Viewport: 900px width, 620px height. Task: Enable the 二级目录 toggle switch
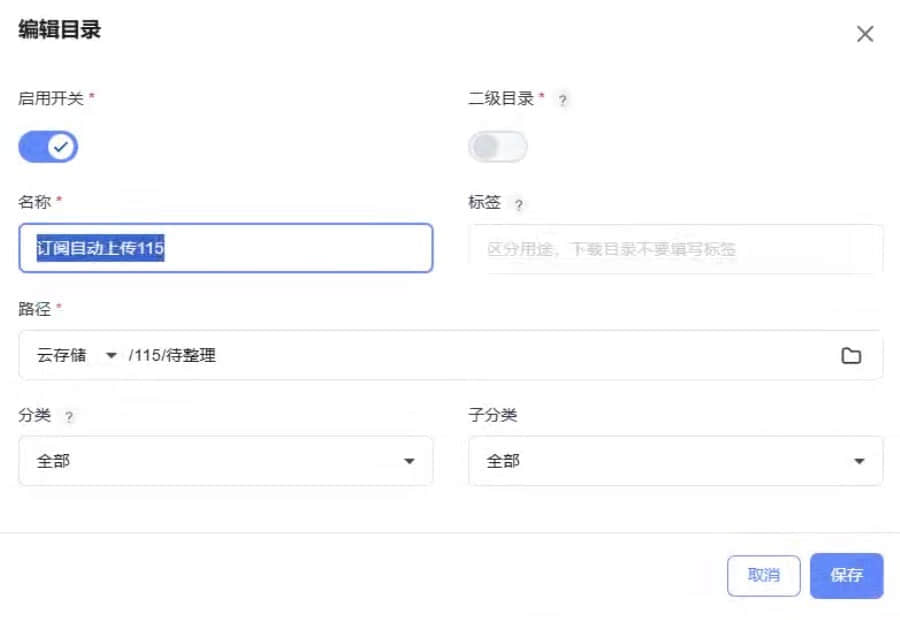coord(497,147)
